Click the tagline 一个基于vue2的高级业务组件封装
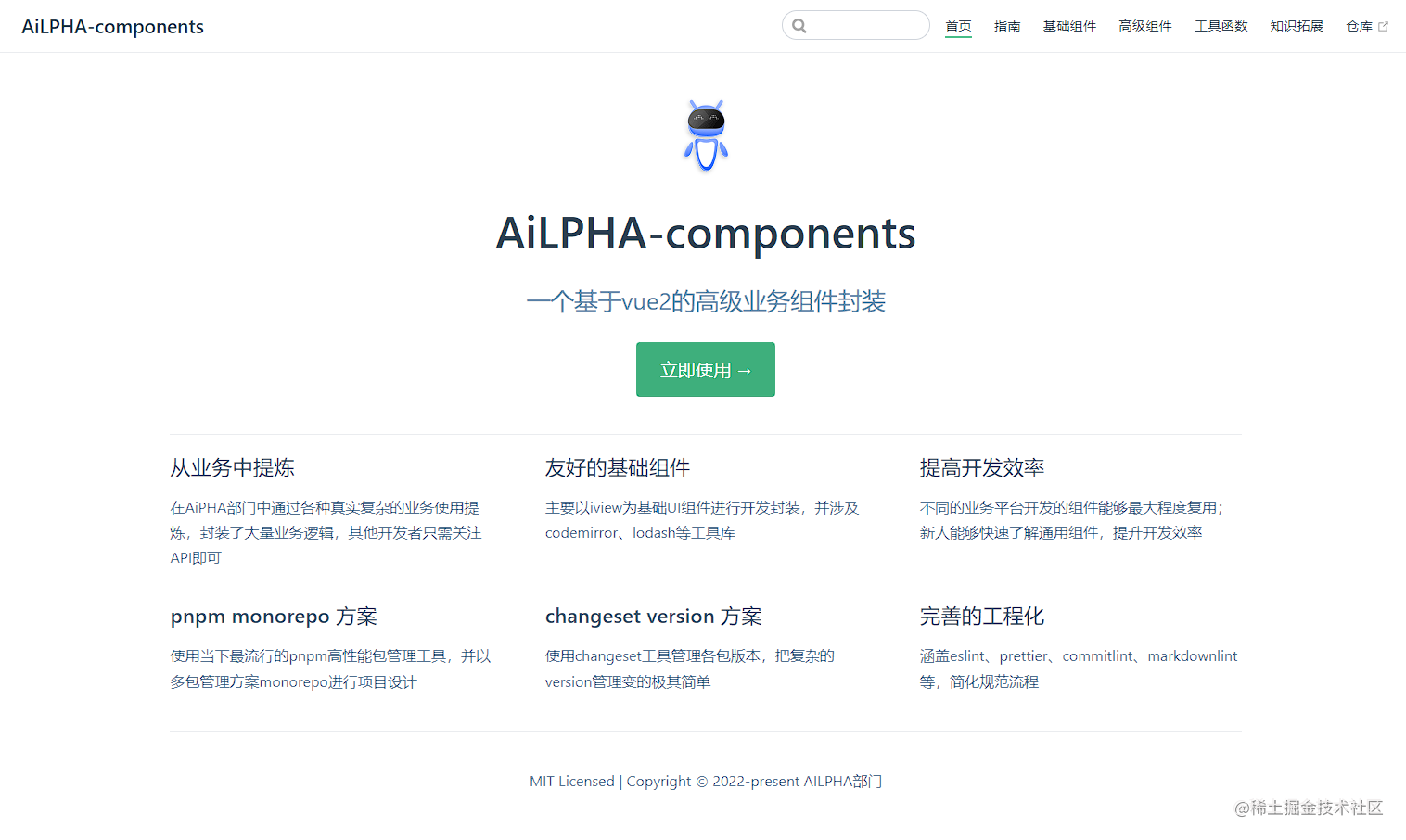 [706, 301]
